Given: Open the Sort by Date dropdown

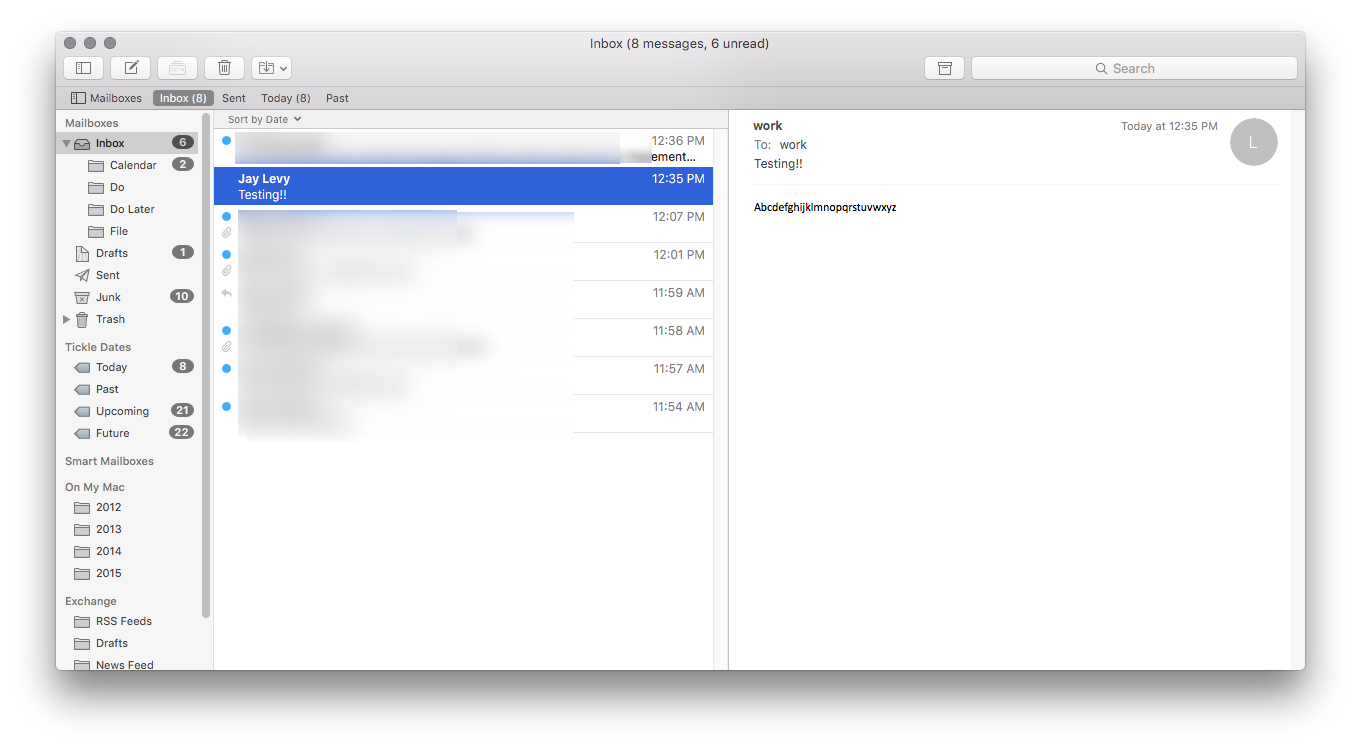Looking at the screenshot, I should [x=262, y=118].
